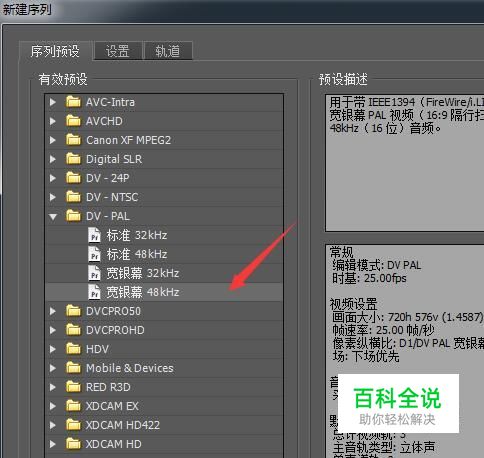Screen dimensions: 484x458
Task: Expand the XDCAM HD422 arrow
Action: tap(53, 425)
